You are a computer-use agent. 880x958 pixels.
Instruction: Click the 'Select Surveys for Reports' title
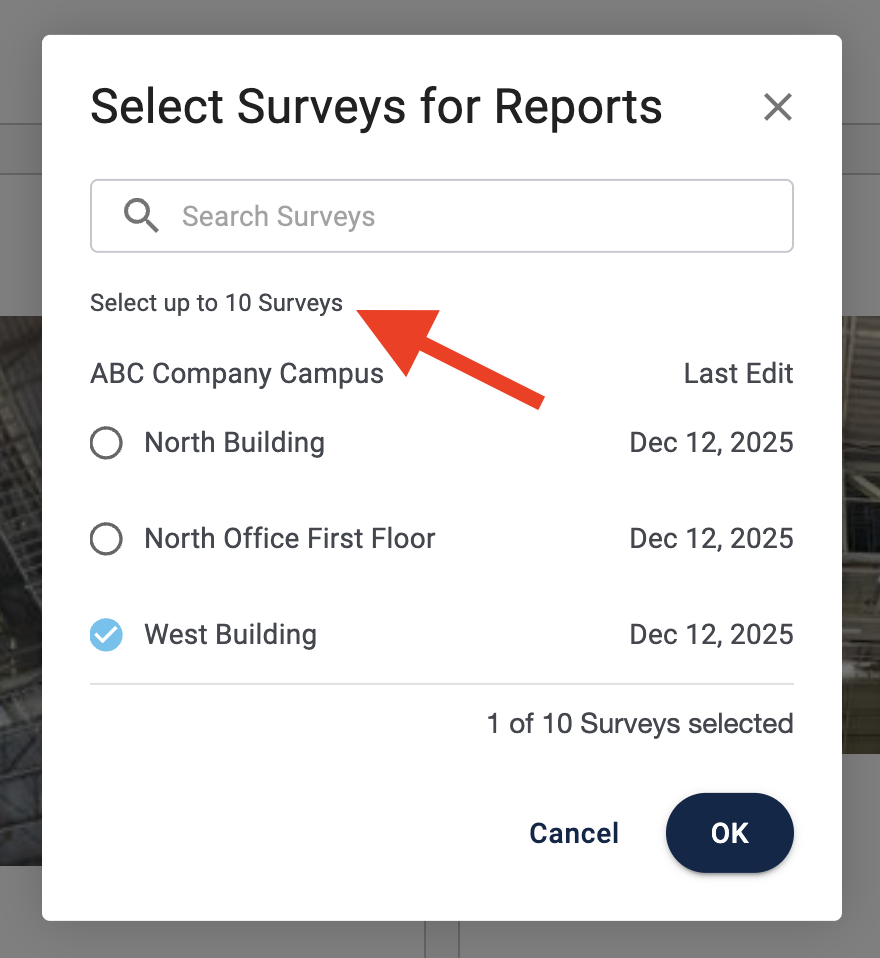click(x=376, y=106)
